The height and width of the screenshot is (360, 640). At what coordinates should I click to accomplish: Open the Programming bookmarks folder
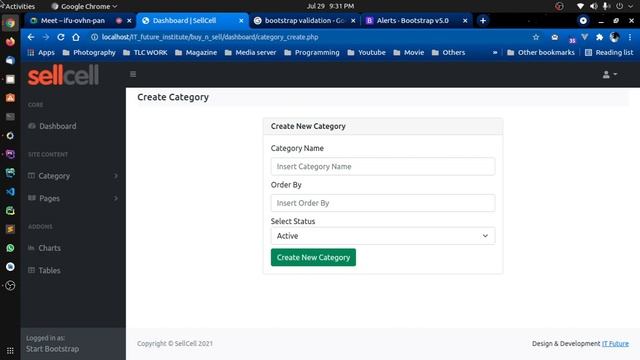point(312,53)
